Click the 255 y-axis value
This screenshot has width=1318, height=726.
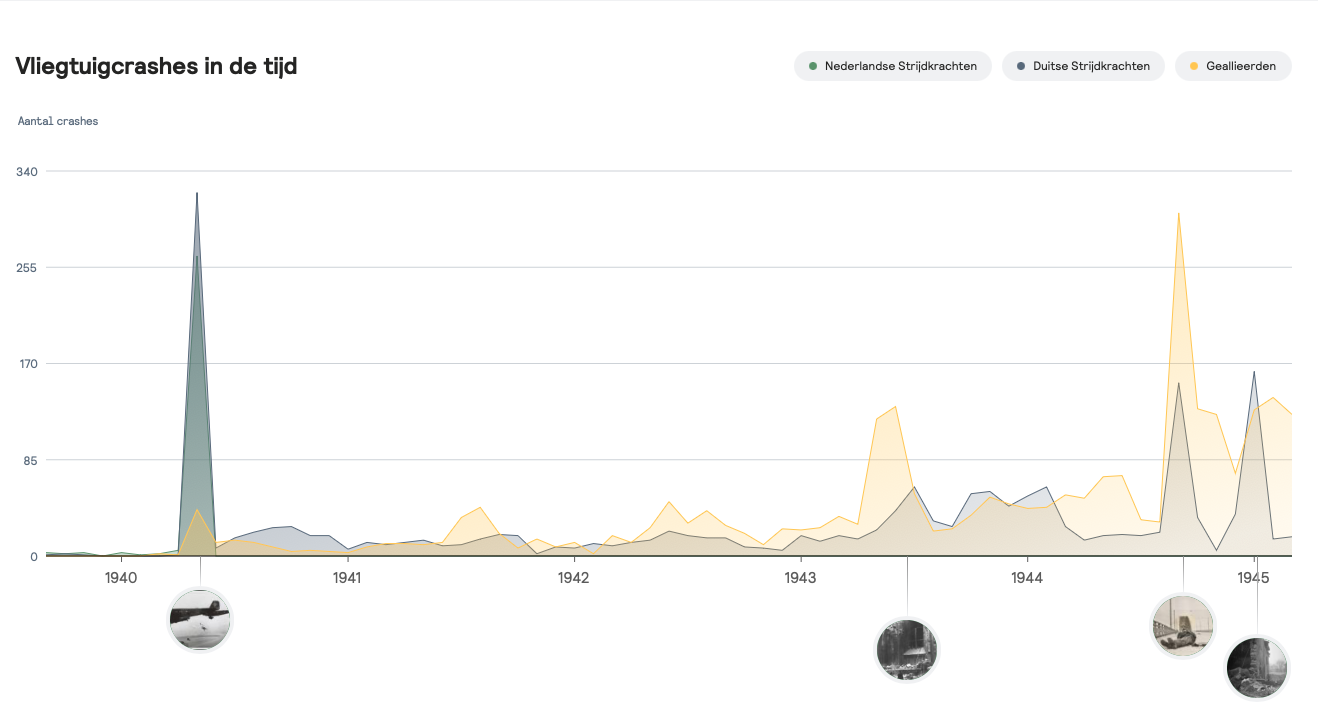tap(27, 268)
